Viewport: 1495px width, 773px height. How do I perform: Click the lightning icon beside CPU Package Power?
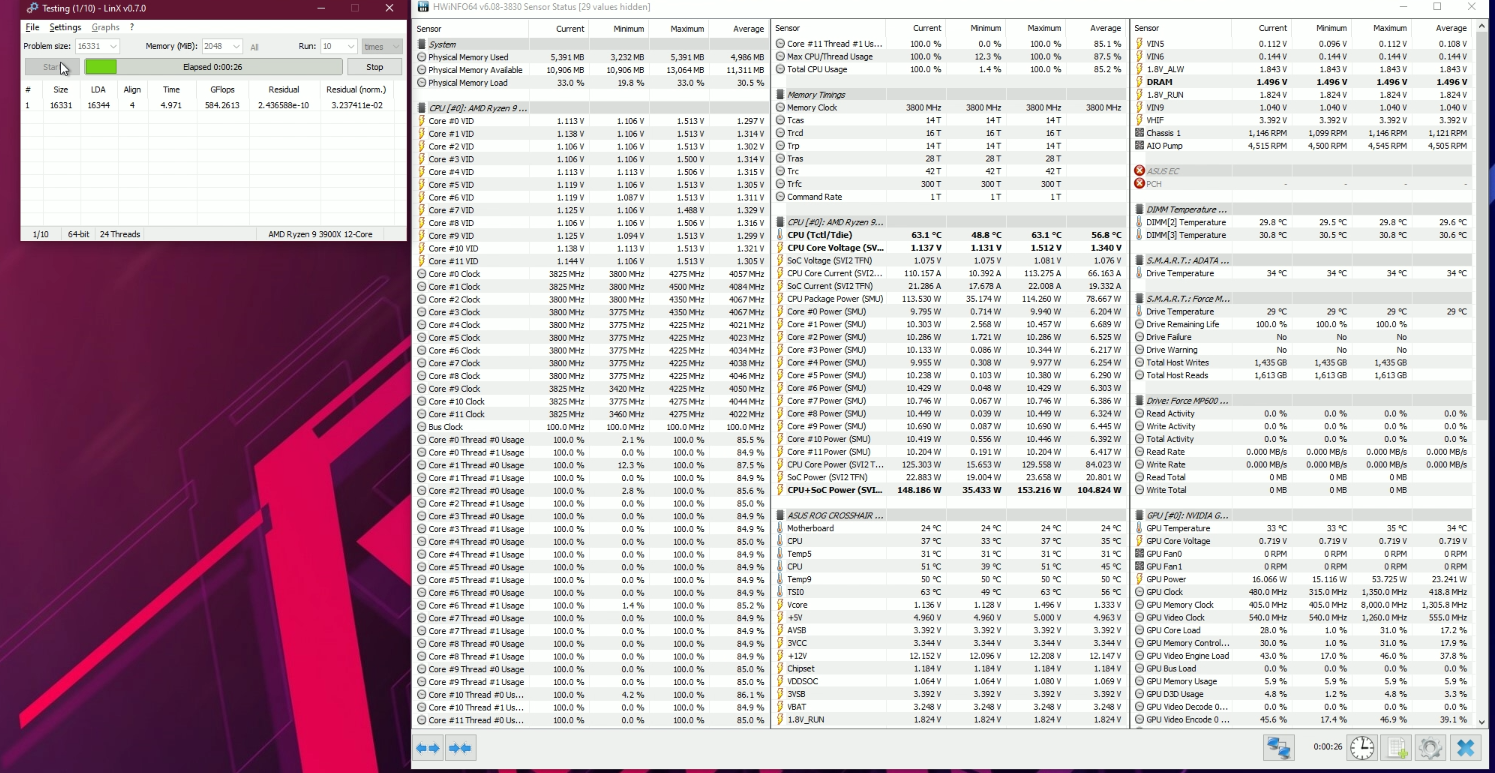[780, 299]
